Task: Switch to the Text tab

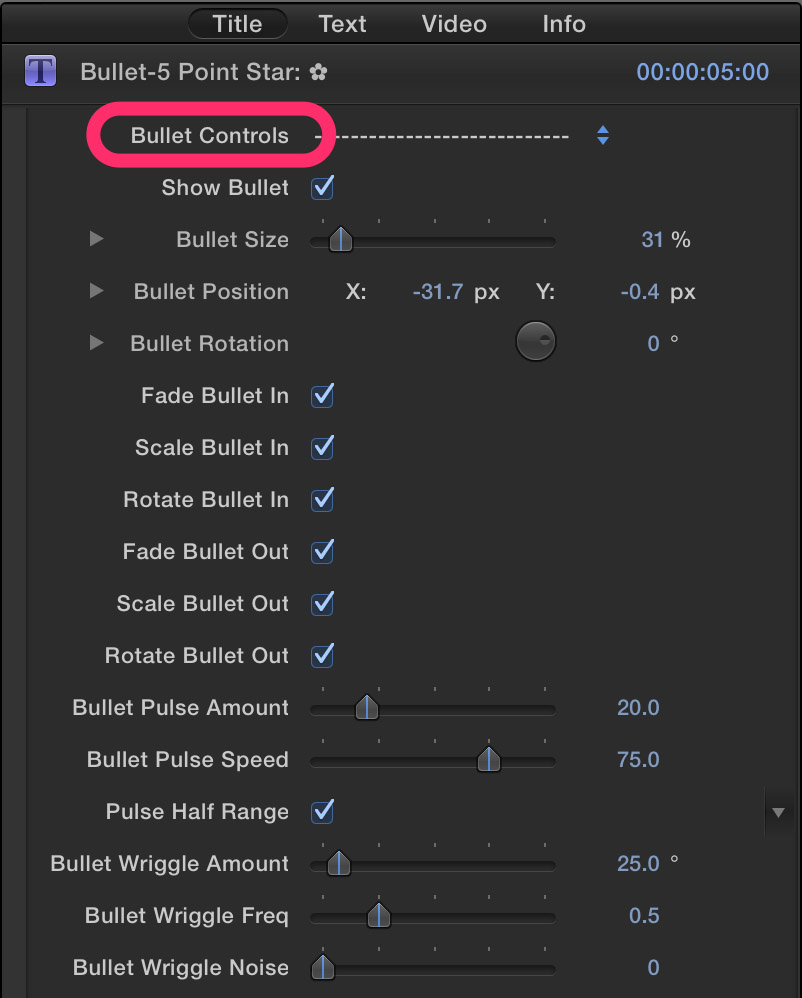Action: [x=342, y=24]
